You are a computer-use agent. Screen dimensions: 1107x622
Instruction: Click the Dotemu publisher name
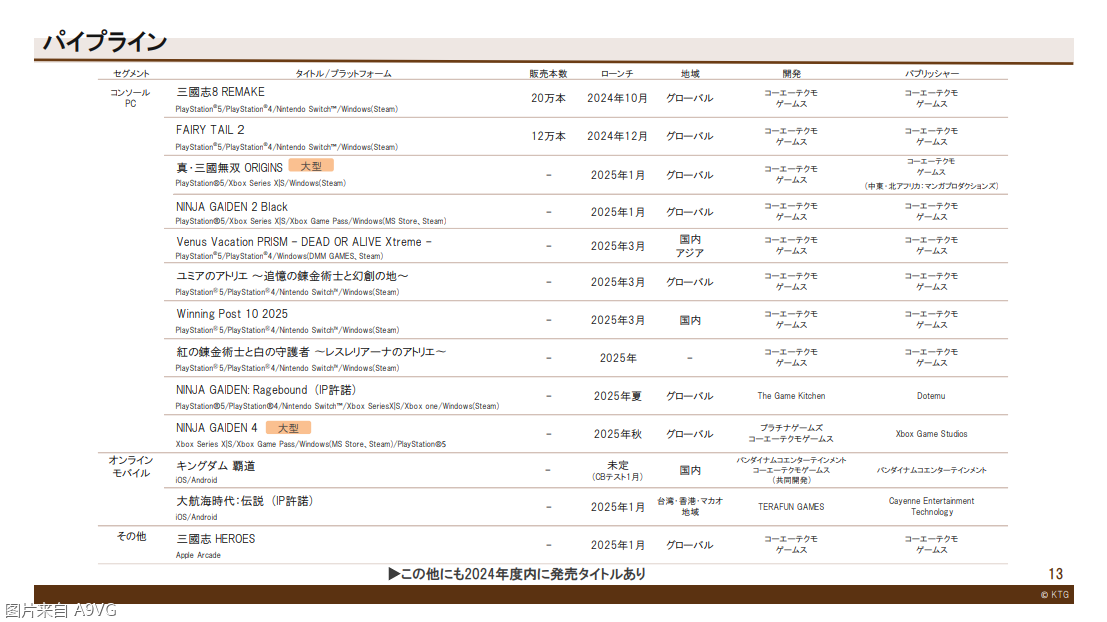click(931, 396)
